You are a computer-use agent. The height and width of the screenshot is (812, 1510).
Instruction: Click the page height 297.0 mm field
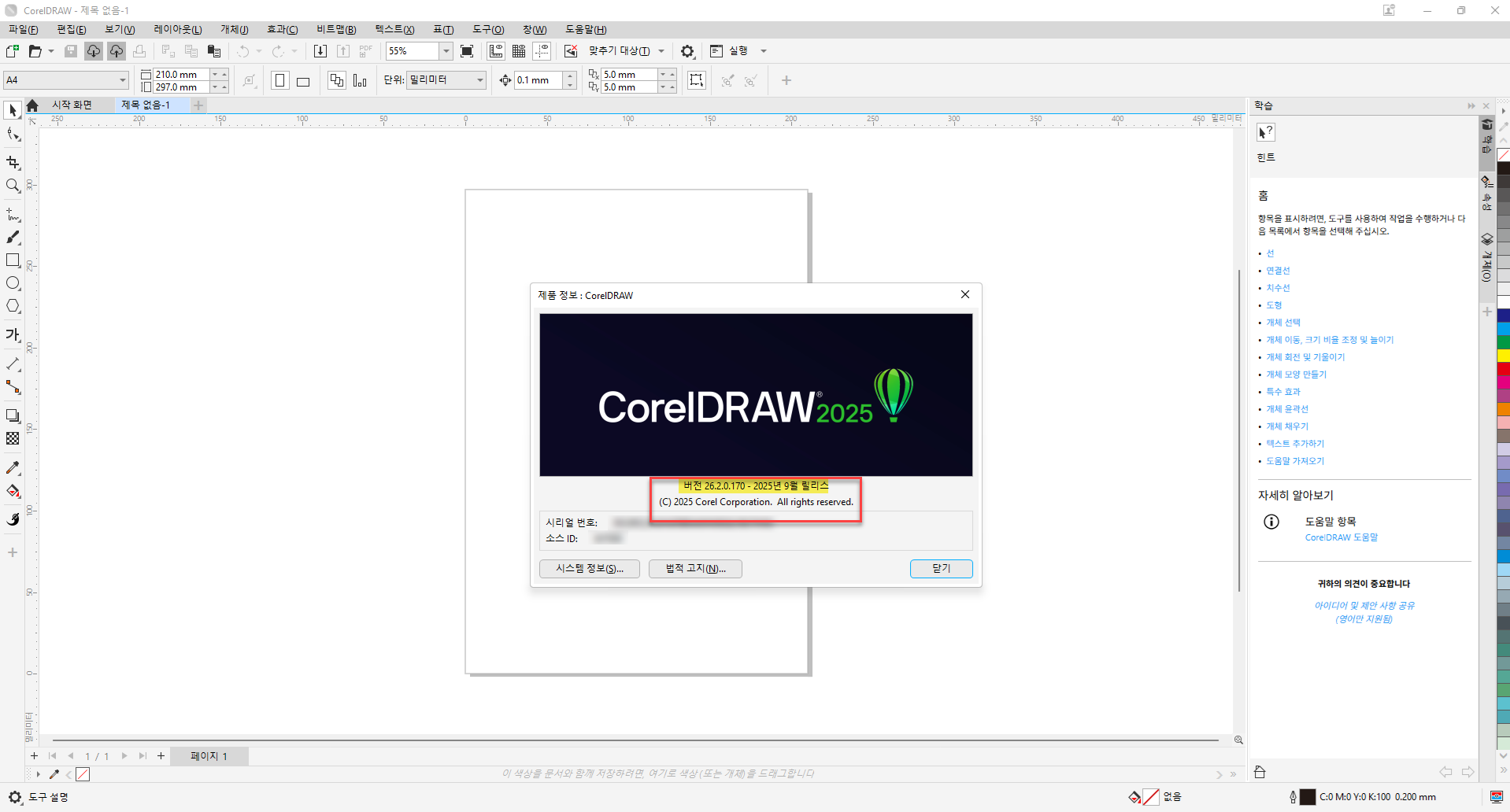(x=181, y=87)
